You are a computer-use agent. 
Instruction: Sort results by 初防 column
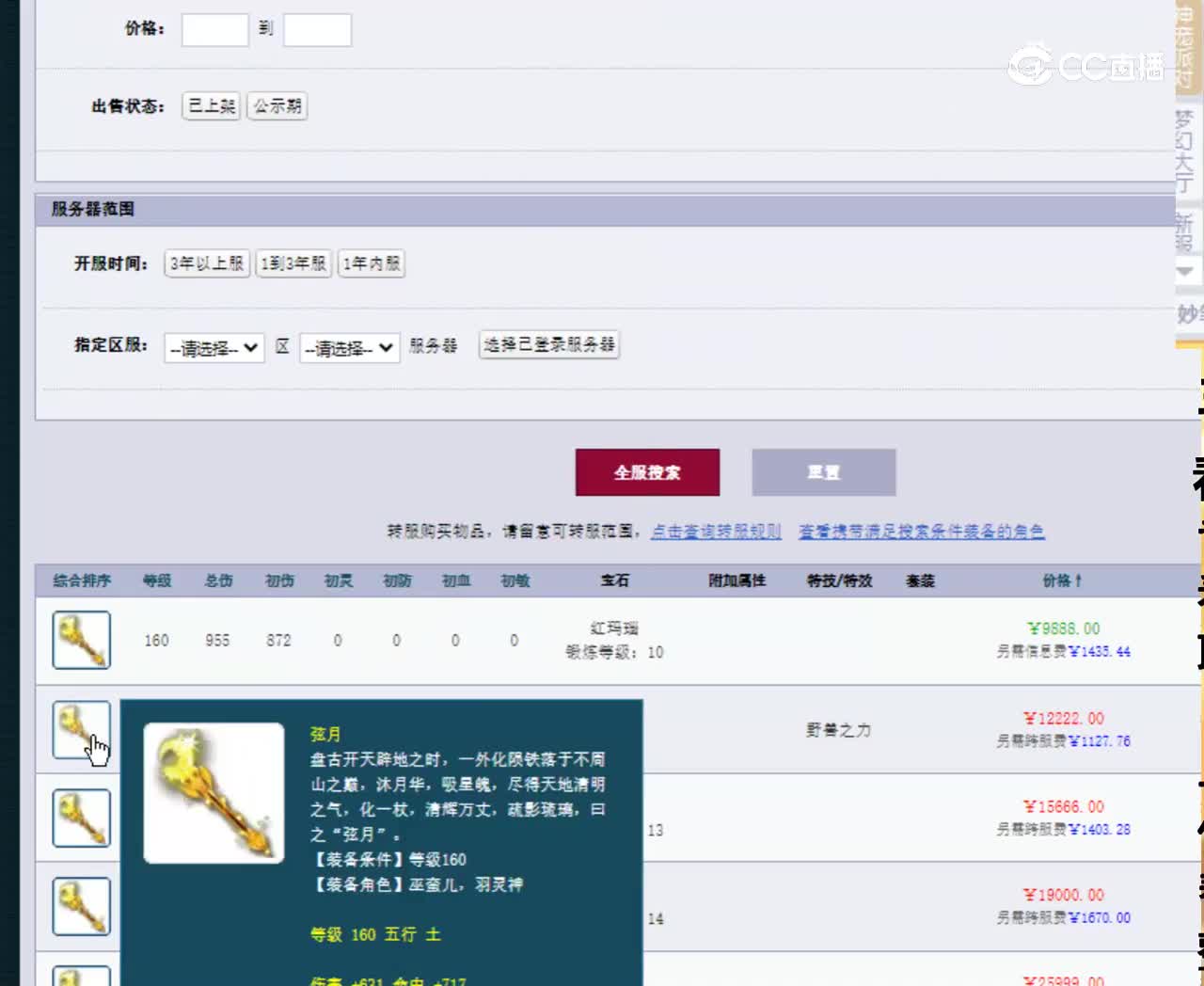tap(397, 580)
